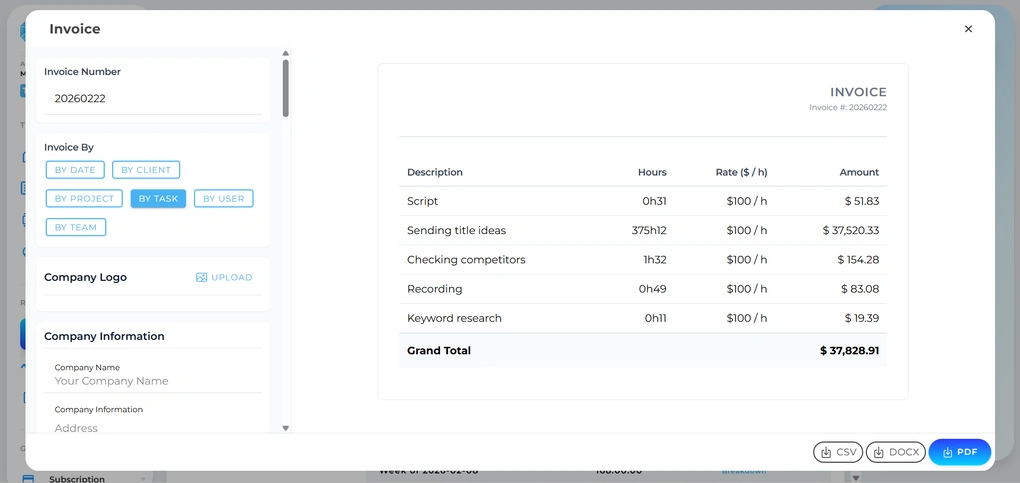
Task: Click the Company Name input field
Action: point(153,381)
